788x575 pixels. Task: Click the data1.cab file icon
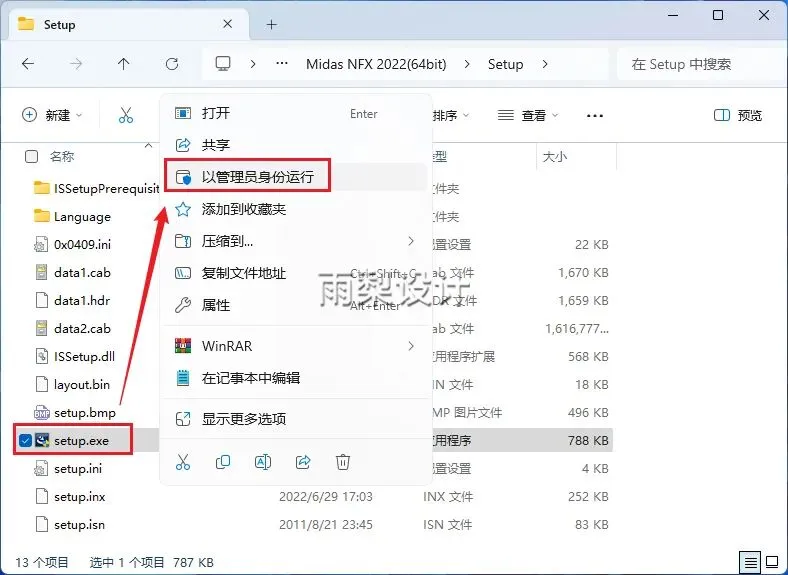[42, 272]
